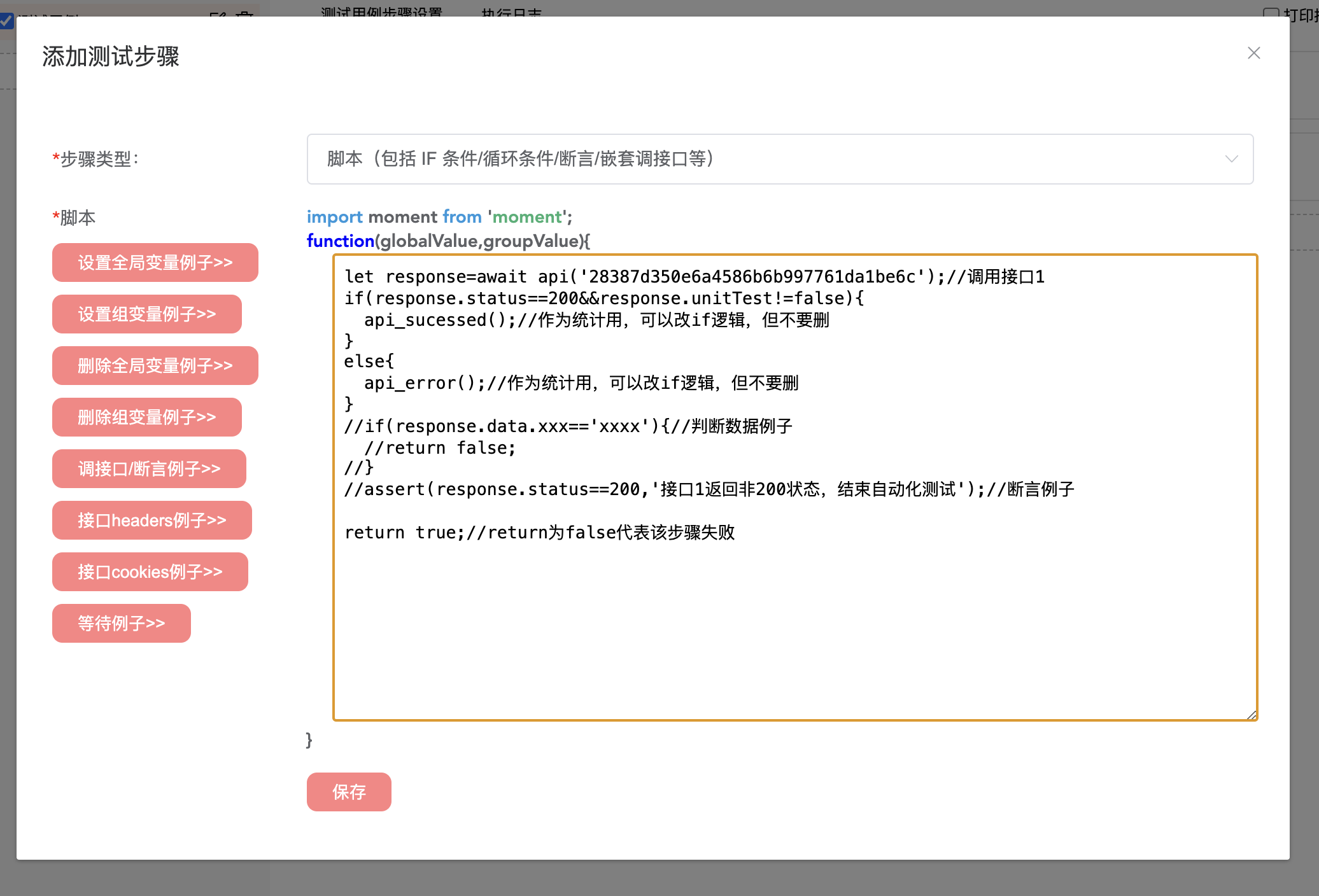Click the 删除组变量例子 button
This screenshot has height=896, width=1319.
(147, 417)
